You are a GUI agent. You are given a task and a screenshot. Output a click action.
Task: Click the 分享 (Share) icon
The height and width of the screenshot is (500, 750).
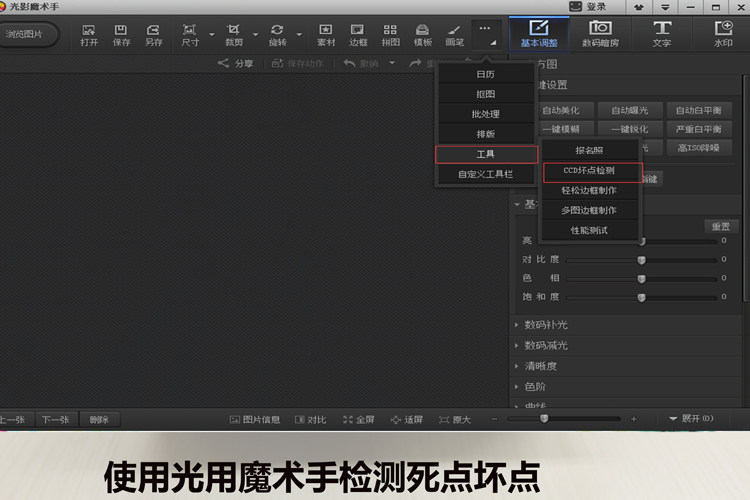223,63
